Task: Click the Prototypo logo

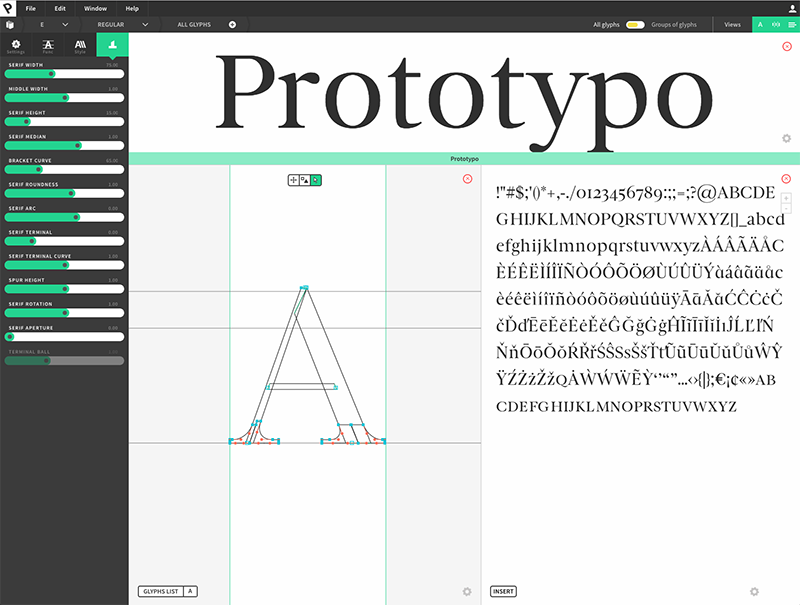Action: point(9,8)
